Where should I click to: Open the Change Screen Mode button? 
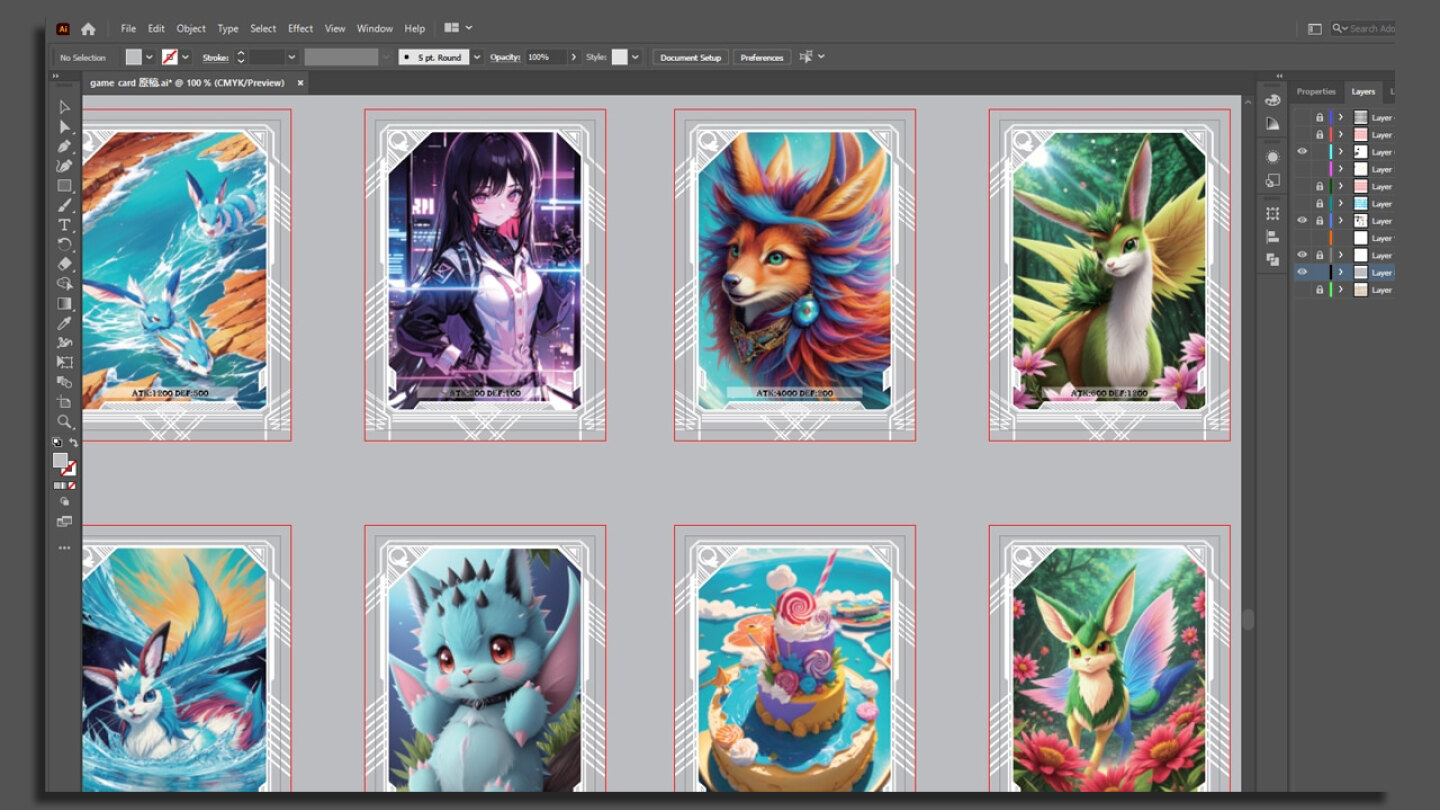(65, 521)
